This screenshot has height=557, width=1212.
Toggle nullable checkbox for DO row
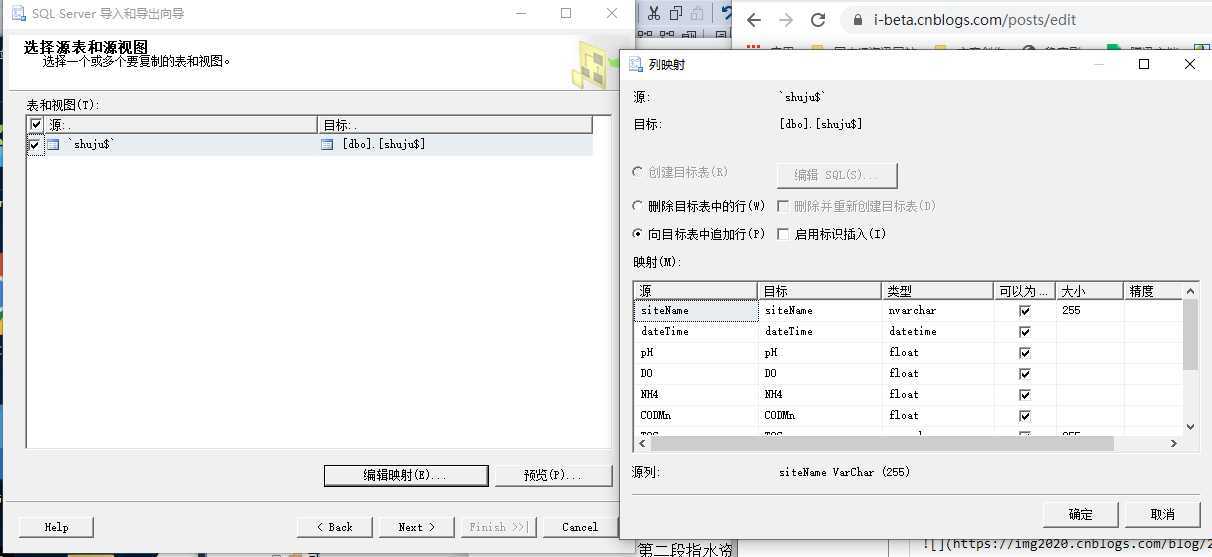1024,374
